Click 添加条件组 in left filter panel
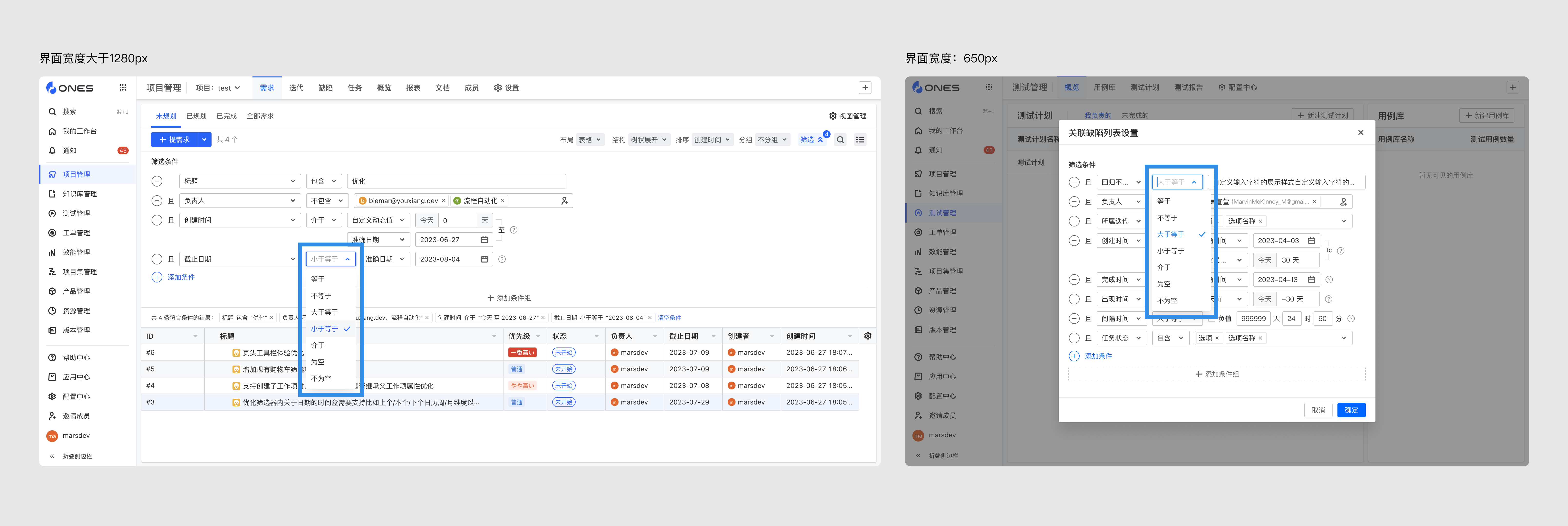Screen dimensions: 1568x526 click(x=509, y=298)
